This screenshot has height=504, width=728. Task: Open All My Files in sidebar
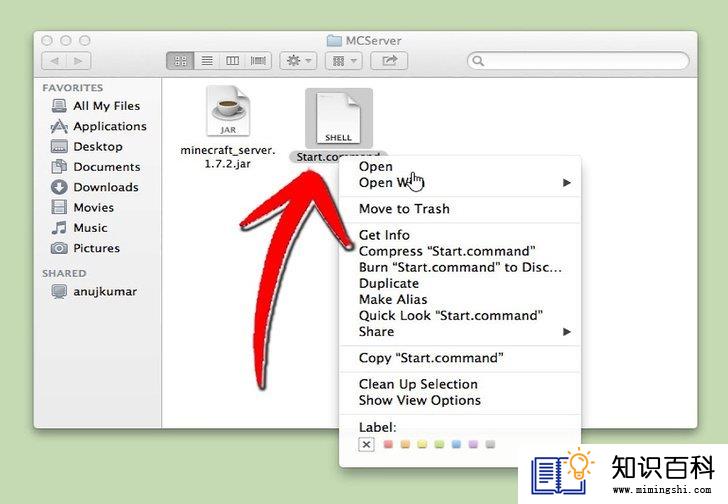[x=96, y=106]
